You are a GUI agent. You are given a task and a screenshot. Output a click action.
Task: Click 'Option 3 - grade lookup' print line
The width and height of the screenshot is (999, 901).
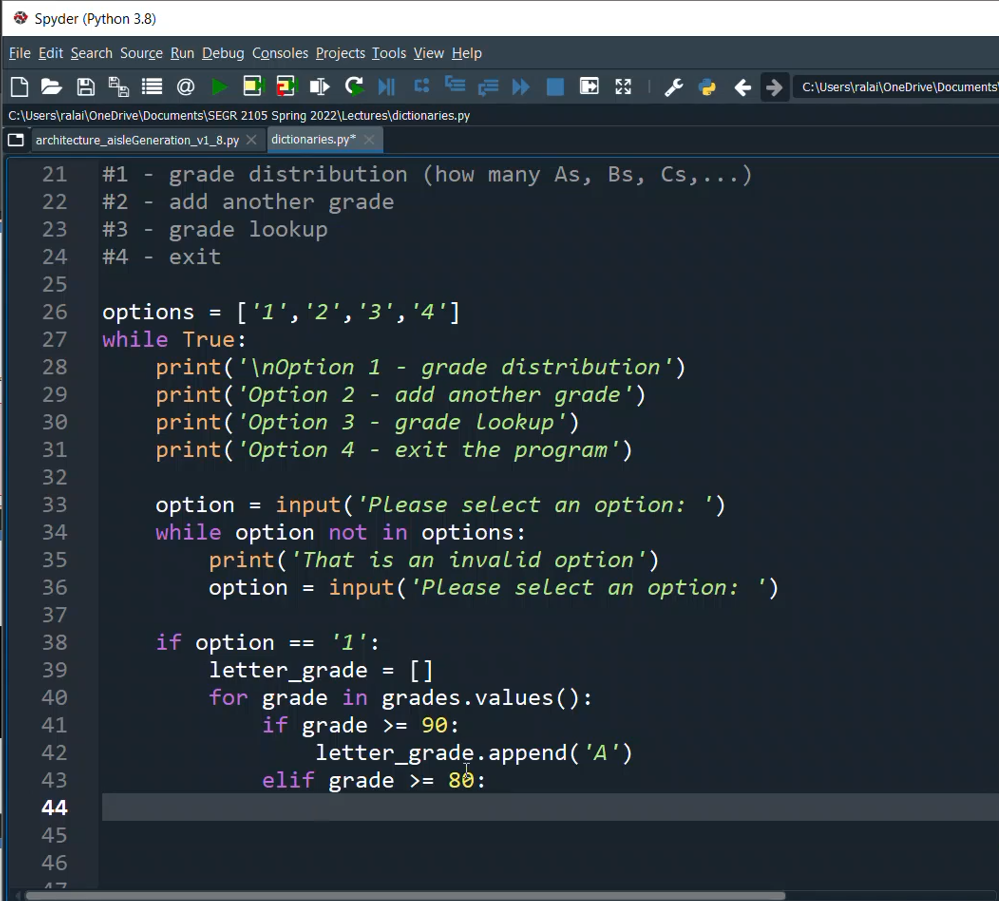tap(367, 422)
